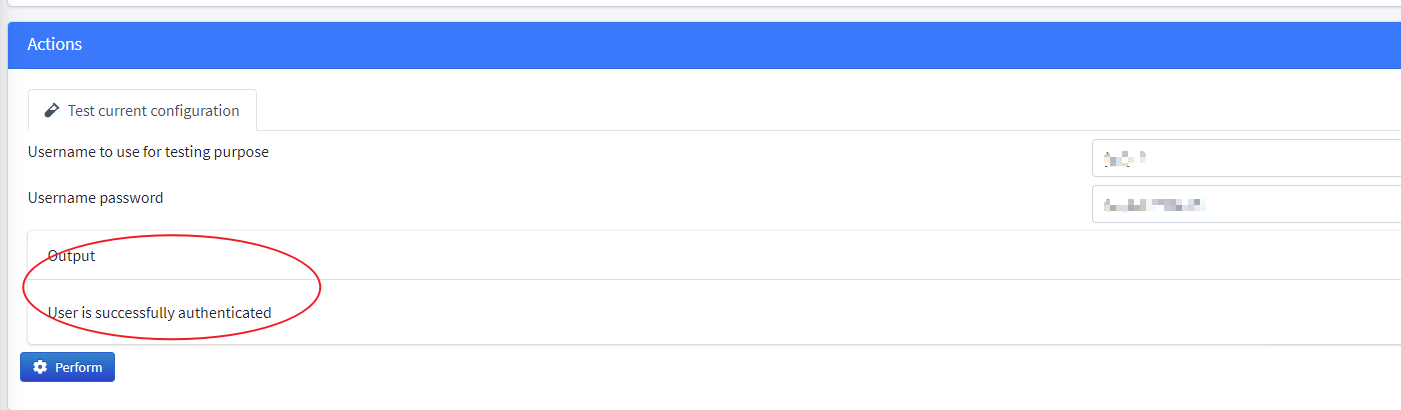
Task: Click the gear icon on Perform button
Action: [x=40, y=367]
